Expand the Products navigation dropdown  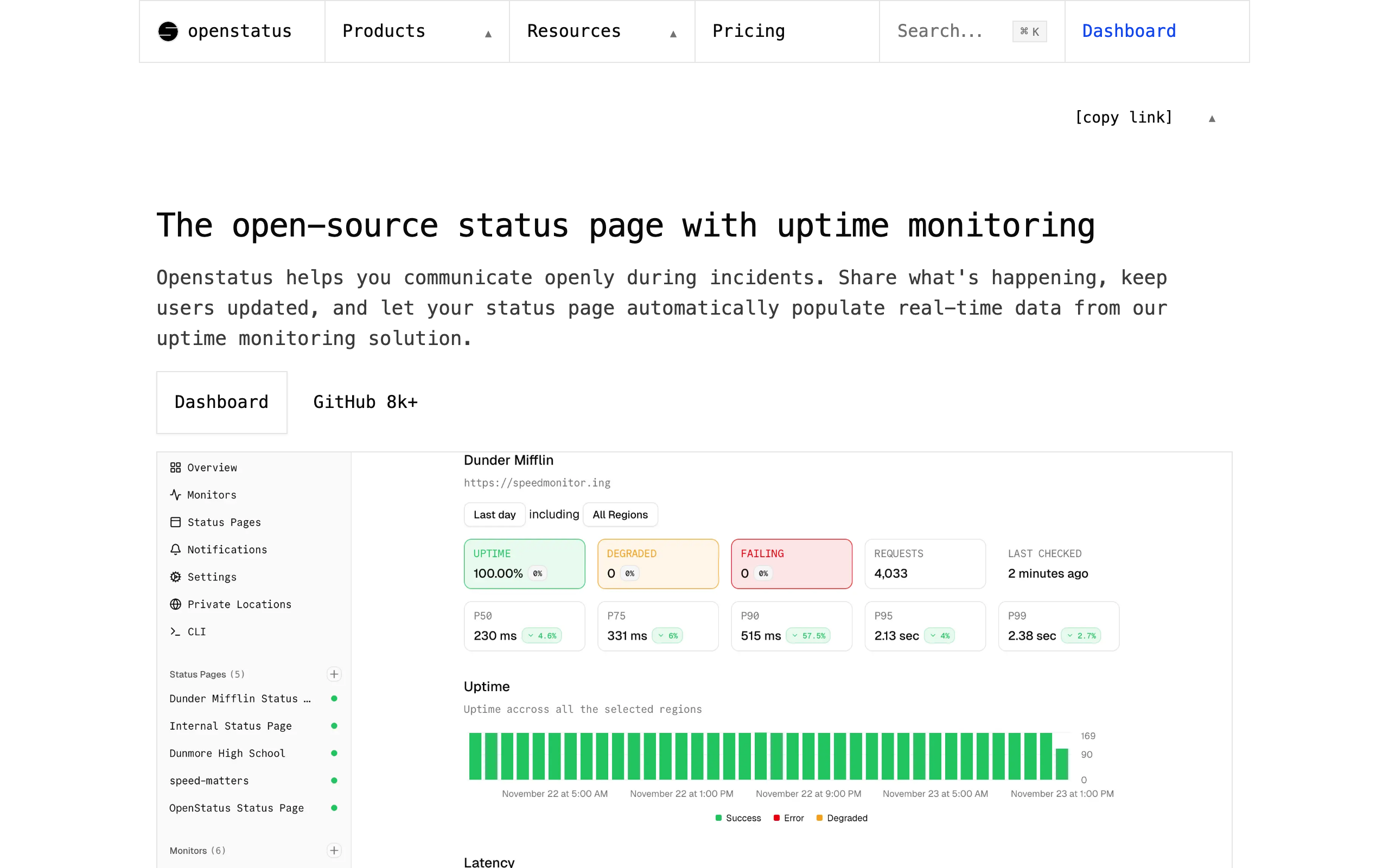417,31
